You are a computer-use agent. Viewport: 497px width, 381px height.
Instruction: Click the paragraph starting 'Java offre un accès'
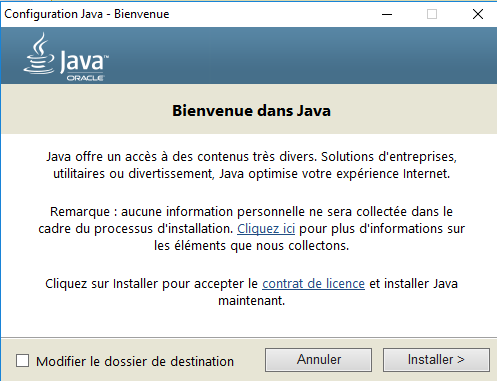(251, 165)
